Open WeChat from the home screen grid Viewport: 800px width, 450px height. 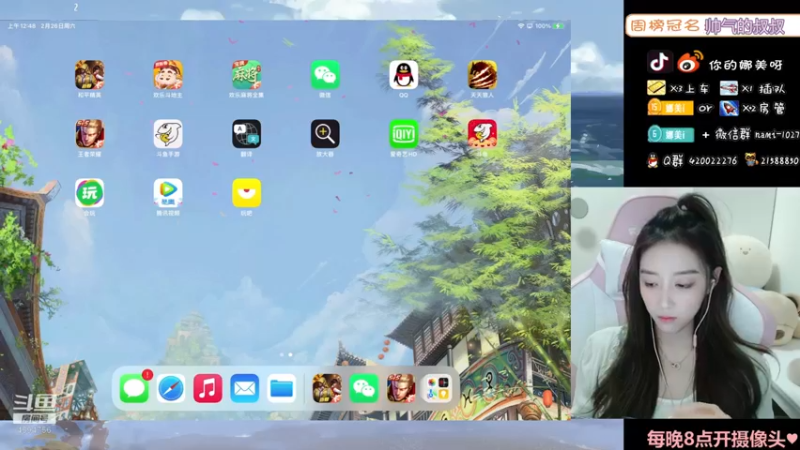tap(325, 75)
